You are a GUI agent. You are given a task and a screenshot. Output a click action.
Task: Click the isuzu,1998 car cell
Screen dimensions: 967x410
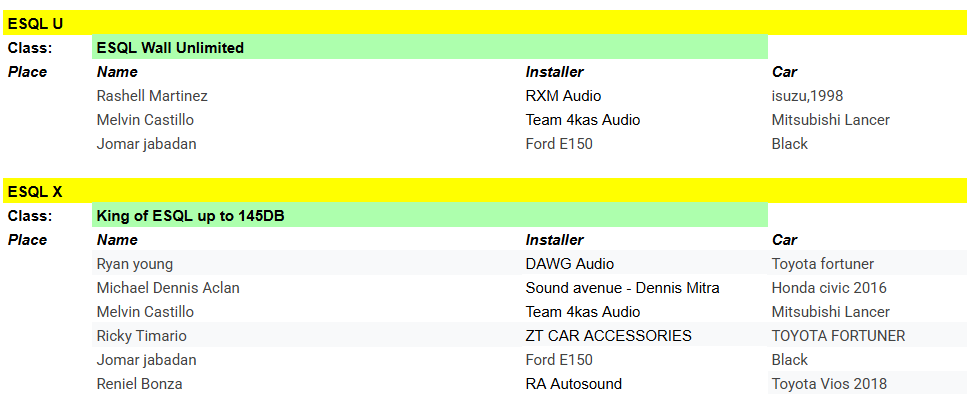(807, 96)
